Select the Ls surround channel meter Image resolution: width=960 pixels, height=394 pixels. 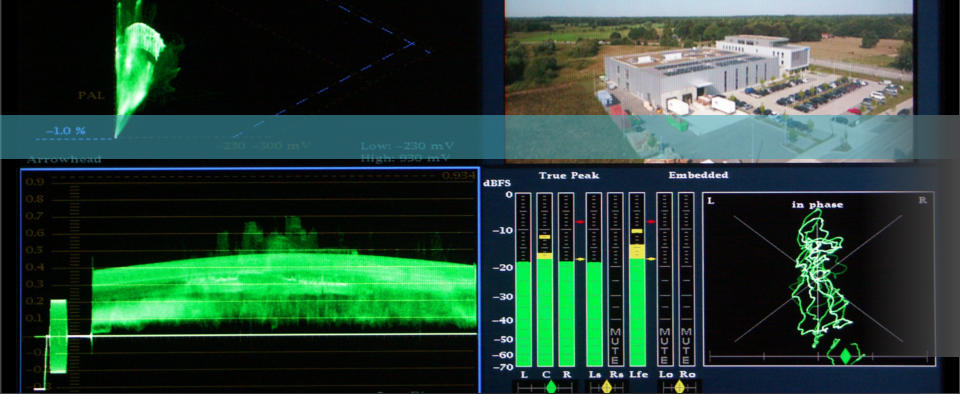[594, 280]
